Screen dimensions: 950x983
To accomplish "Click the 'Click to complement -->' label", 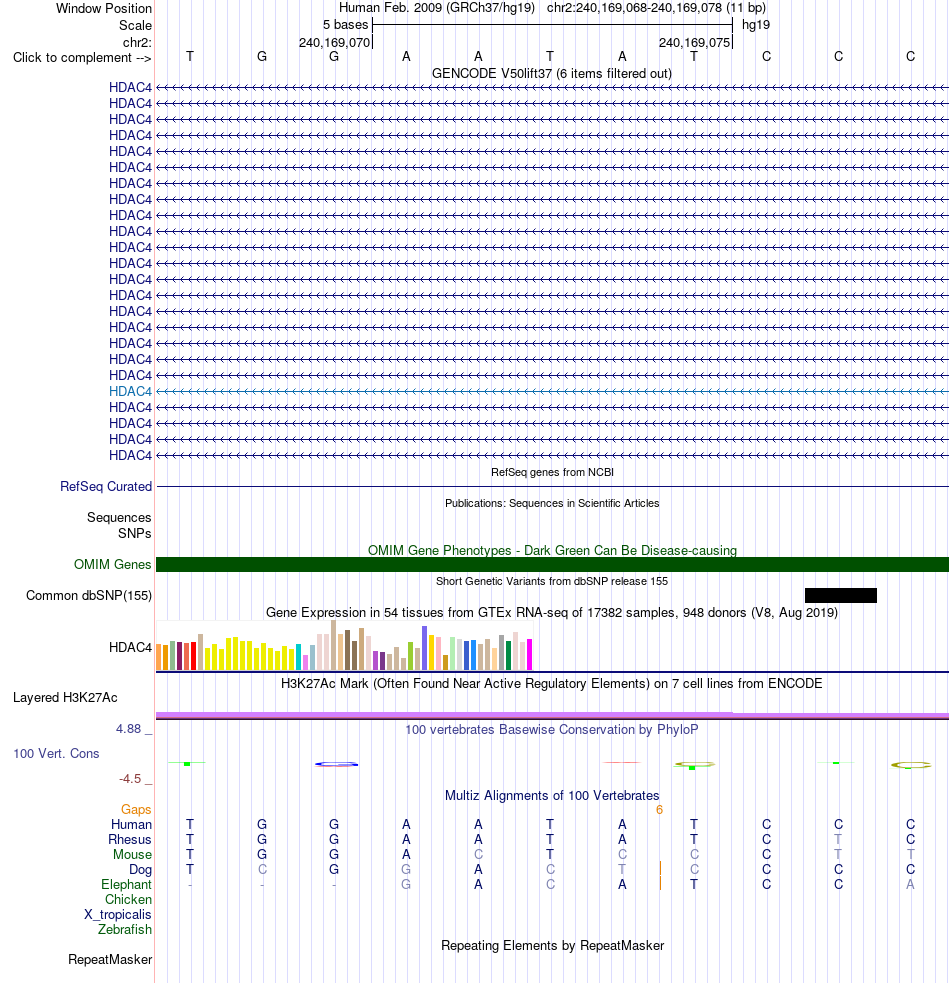I will 82,58.
